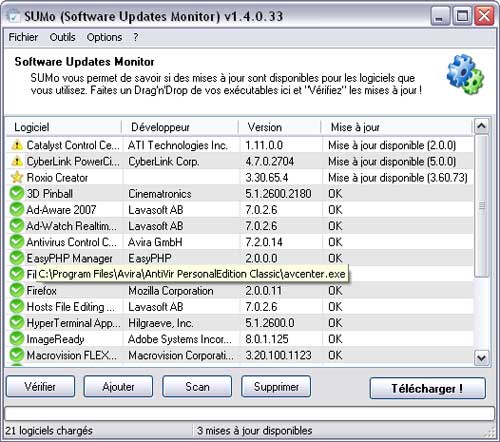This screenshot has height=442, width=500.
Task: Sort by the Logiciel column header
Action: pyautogui.click(x=64, y=127)
